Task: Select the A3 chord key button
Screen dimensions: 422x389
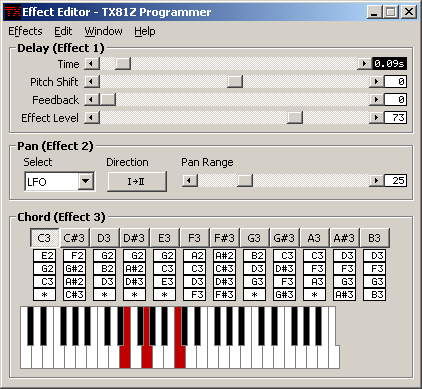Action: point(314,238)
